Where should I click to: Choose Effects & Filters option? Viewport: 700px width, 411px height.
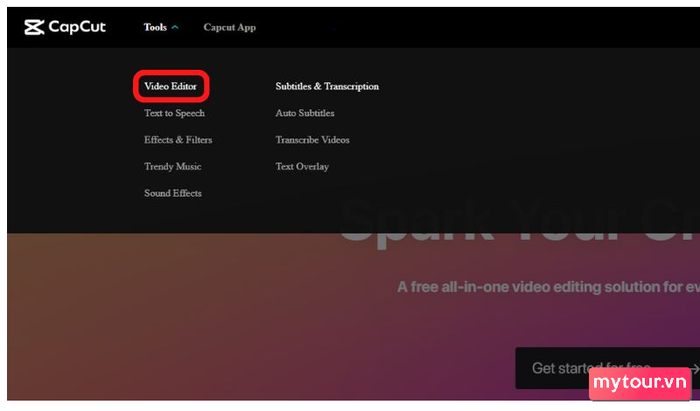click(x=178, y=140)
